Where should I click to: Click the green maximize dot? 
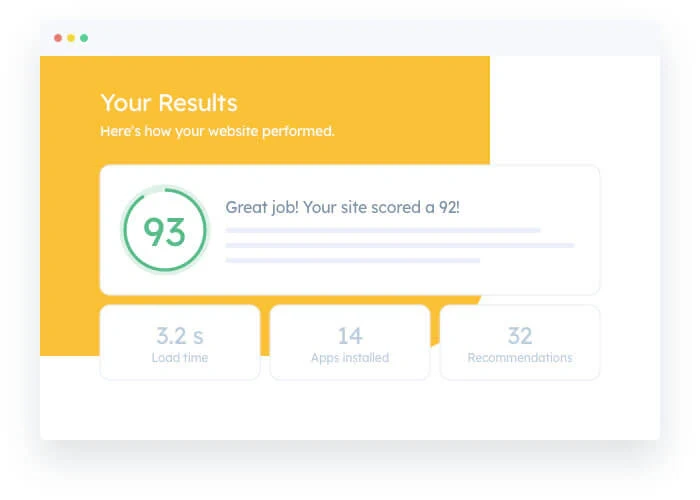84,38
